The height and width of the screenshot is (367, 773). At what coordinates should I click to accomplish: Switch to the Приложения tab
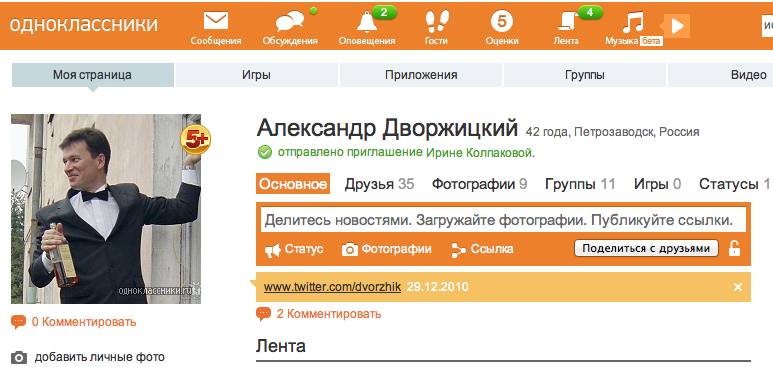(x=421, y=75)
